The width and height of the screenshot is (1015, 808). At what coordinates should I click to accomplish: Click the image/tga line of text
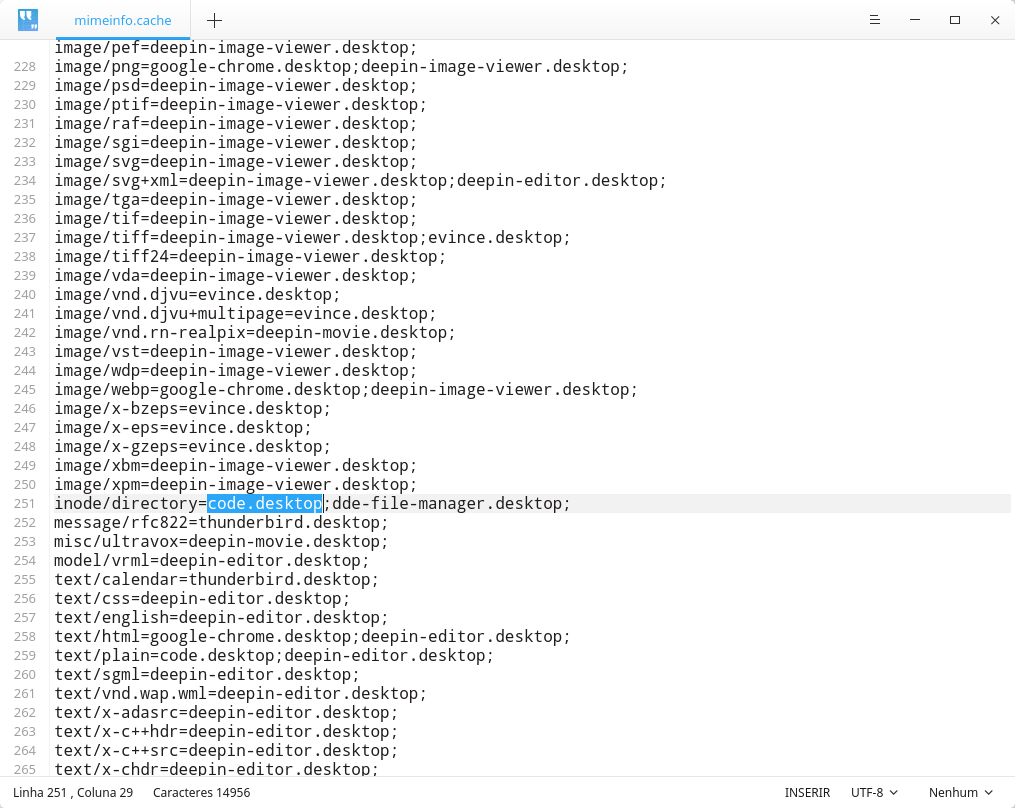(236, 199)
